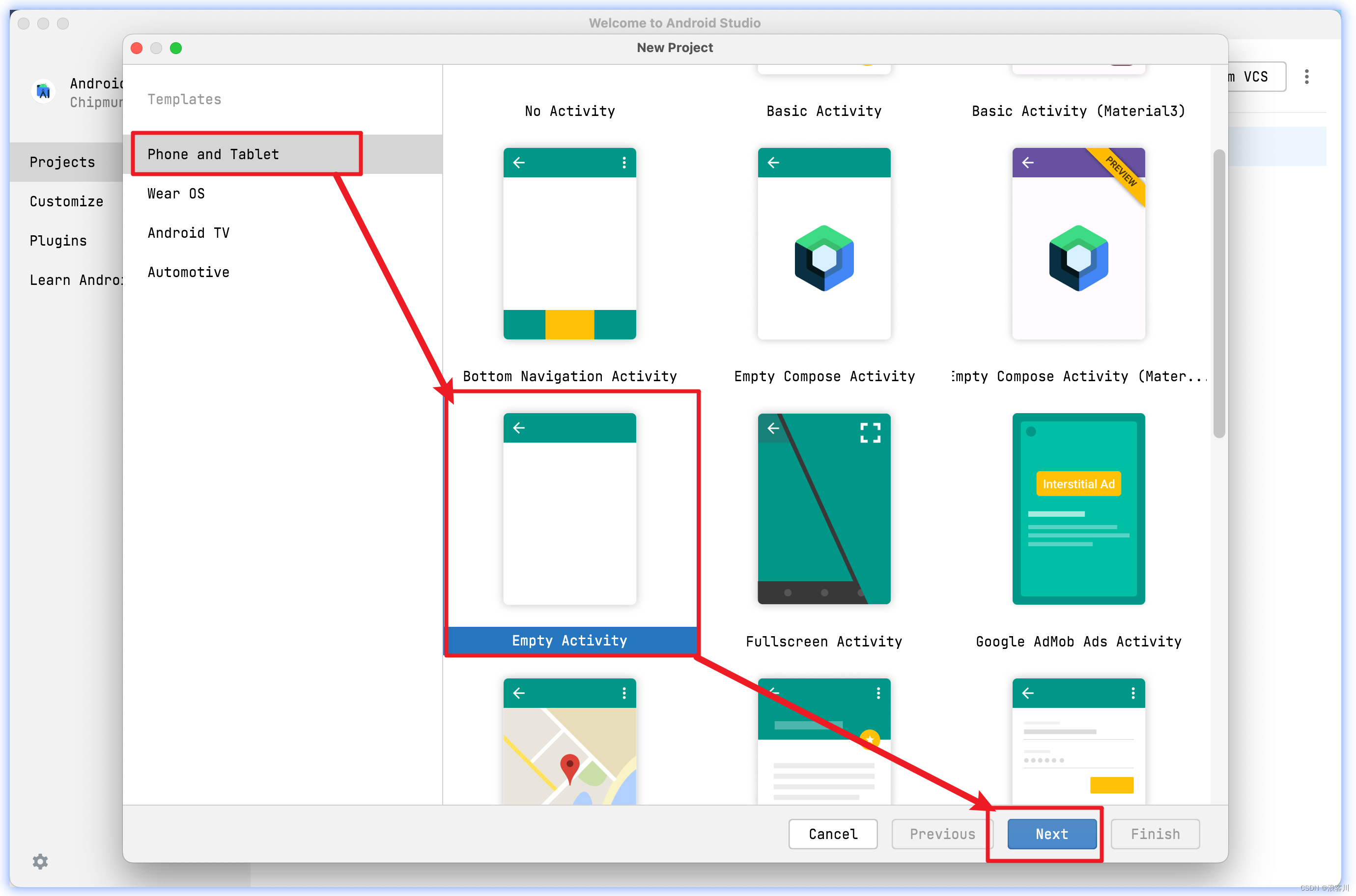Select Phone and Tablet templates category
This screenshot has height=896, width=1356.
[x=213, y=154]
